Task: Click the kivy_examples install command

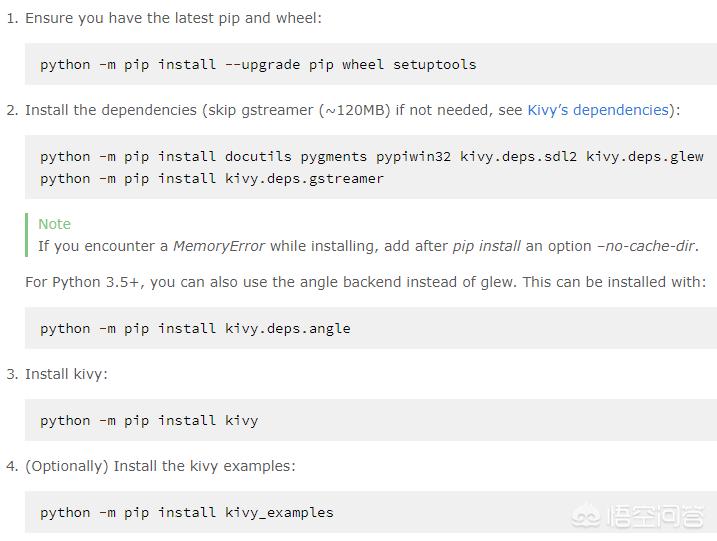Action: pos(187,512)
